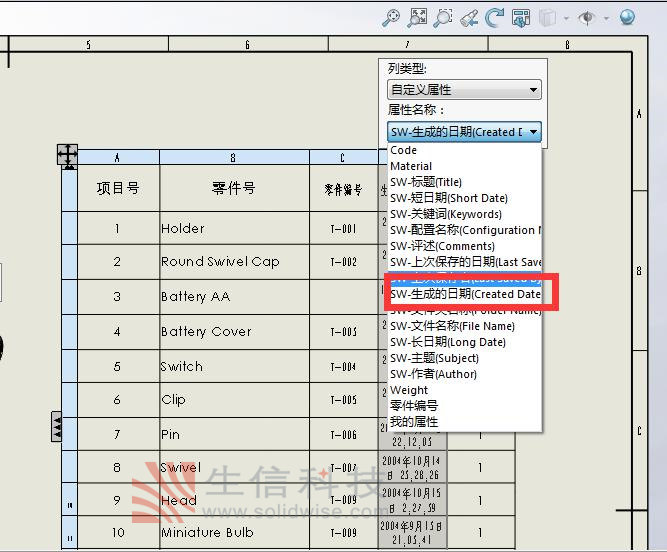Click the 项目号 header cell
The width and height of the screenshot is (667, 552).
(x=118, y=188)
